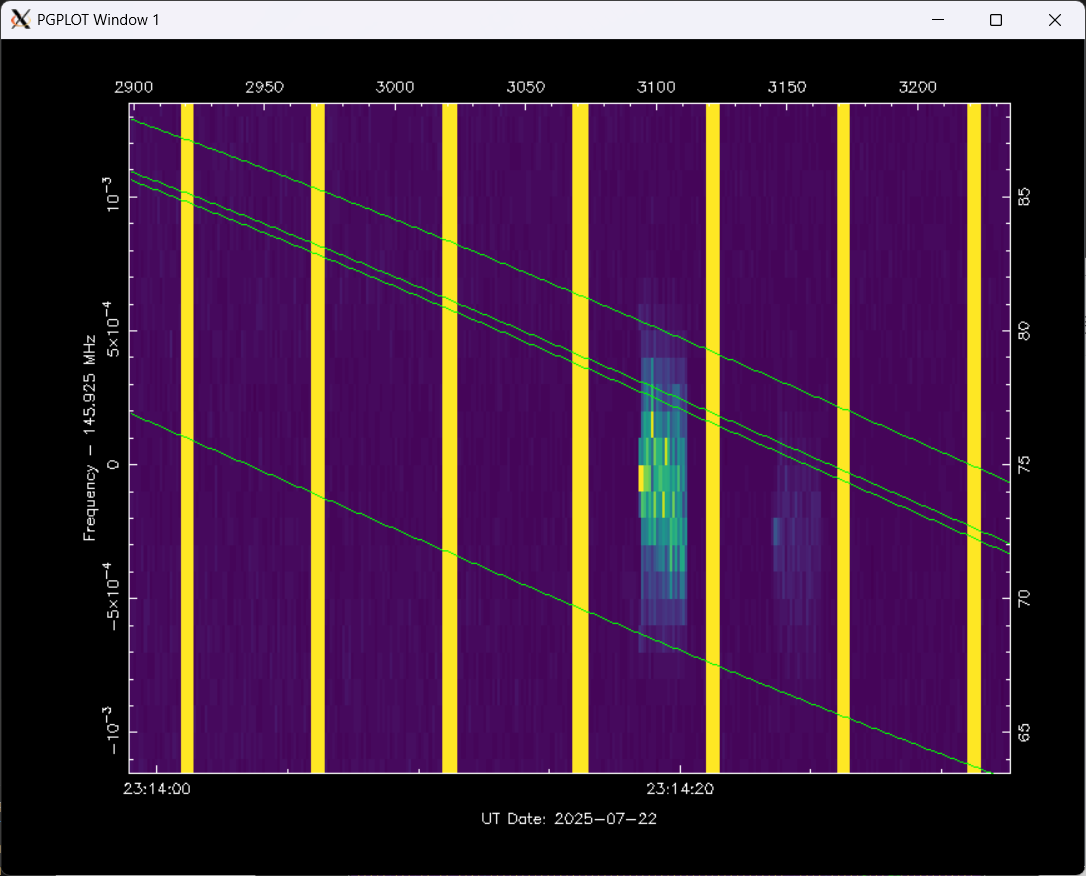Click the yellow vertical band near 3220
This screenshot has height=876, width=1086.
tap(974, 438)
